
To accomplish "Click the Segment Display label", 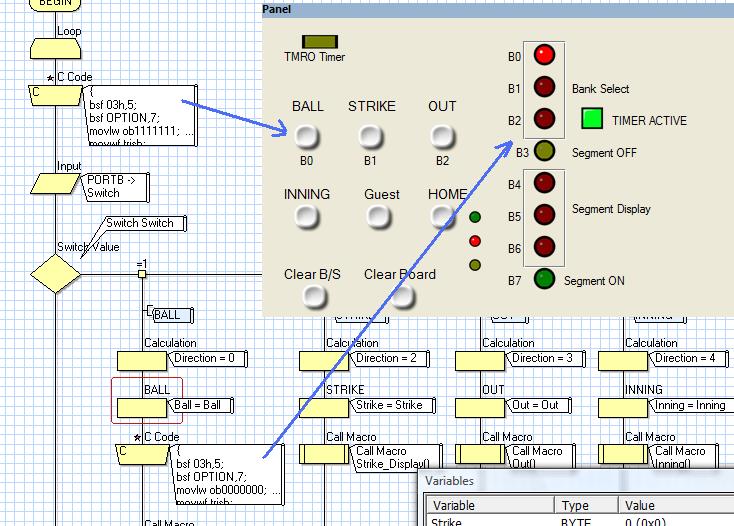I will [611, 209].
